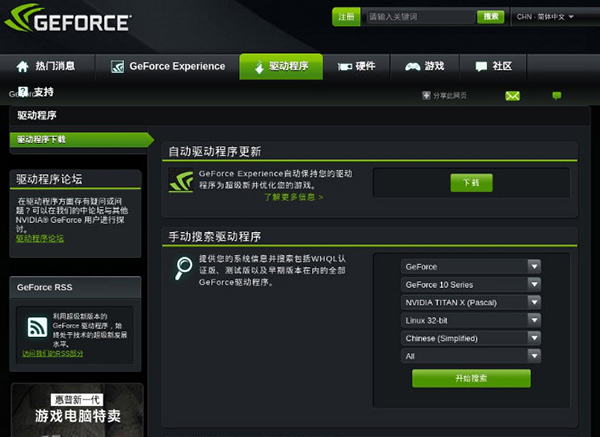Screen dimensions: 600x437
Task: Open the CHN 简体中文 region dropdown
Action: click(545, 17)
